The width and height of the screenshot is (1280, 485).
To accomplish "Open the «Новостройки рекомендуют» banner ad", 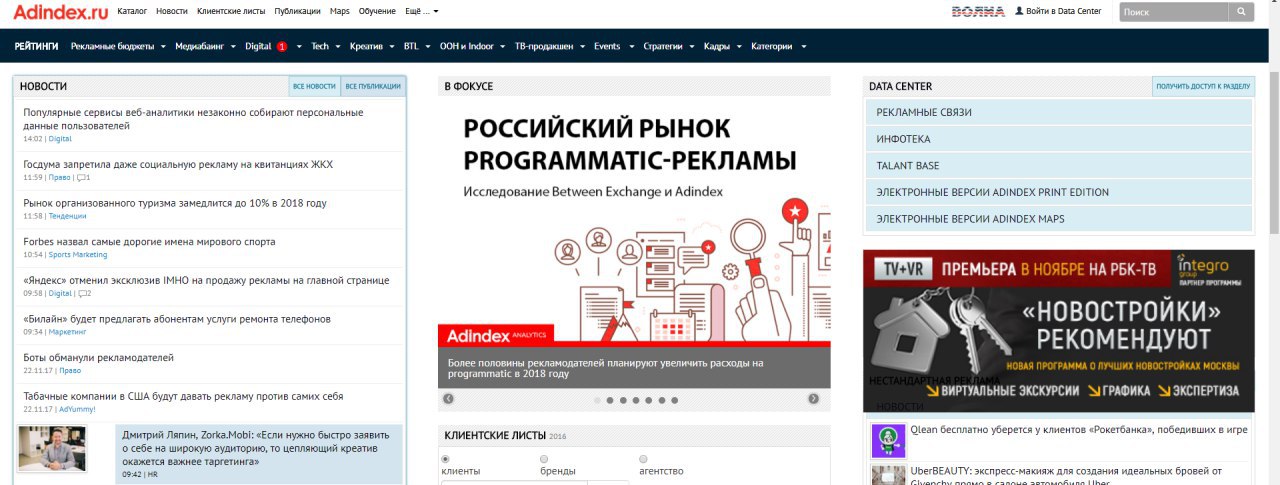I will click(x=1058, y=330).
